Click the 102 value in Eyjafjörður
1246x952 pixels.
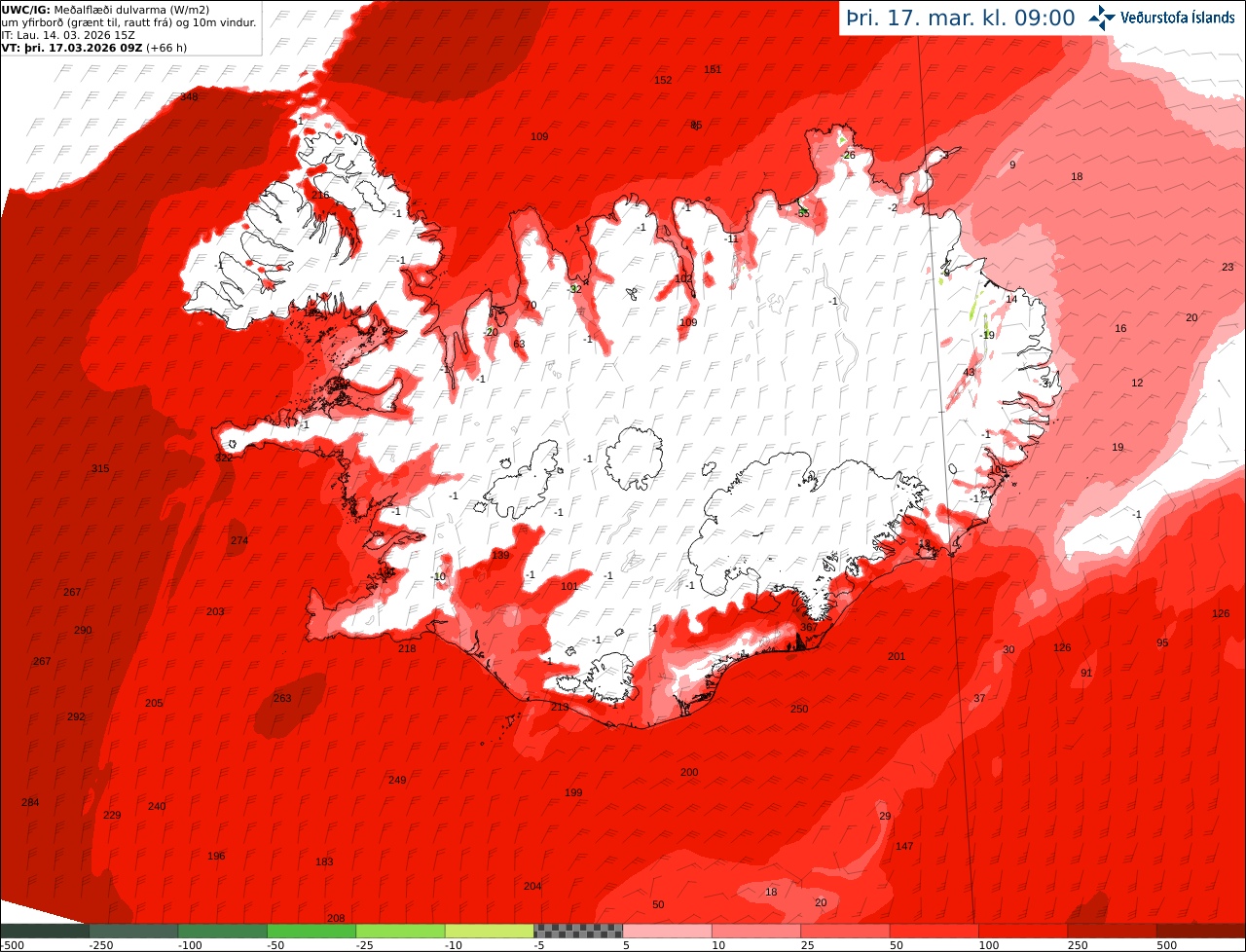coord(683,278)
